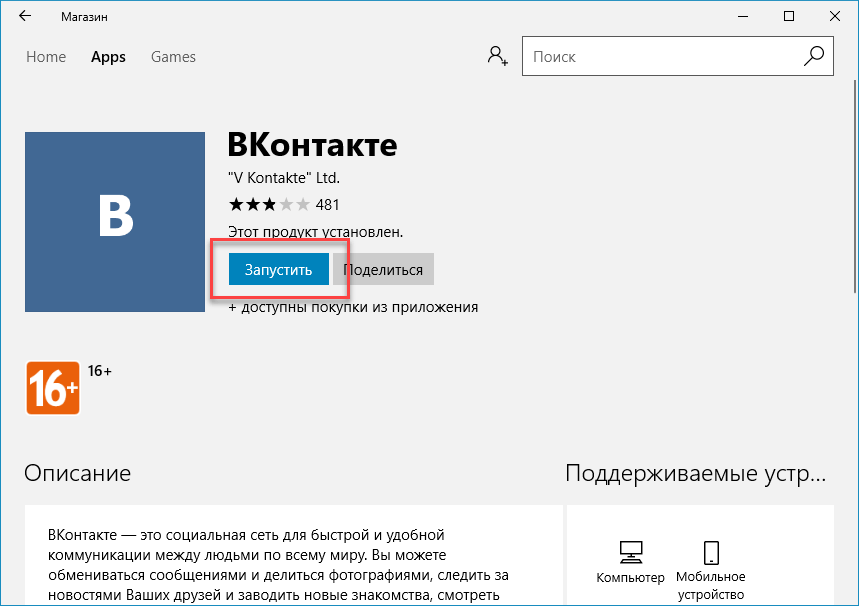
Task: Click the Поделиться share button
Action: point(383,269)
